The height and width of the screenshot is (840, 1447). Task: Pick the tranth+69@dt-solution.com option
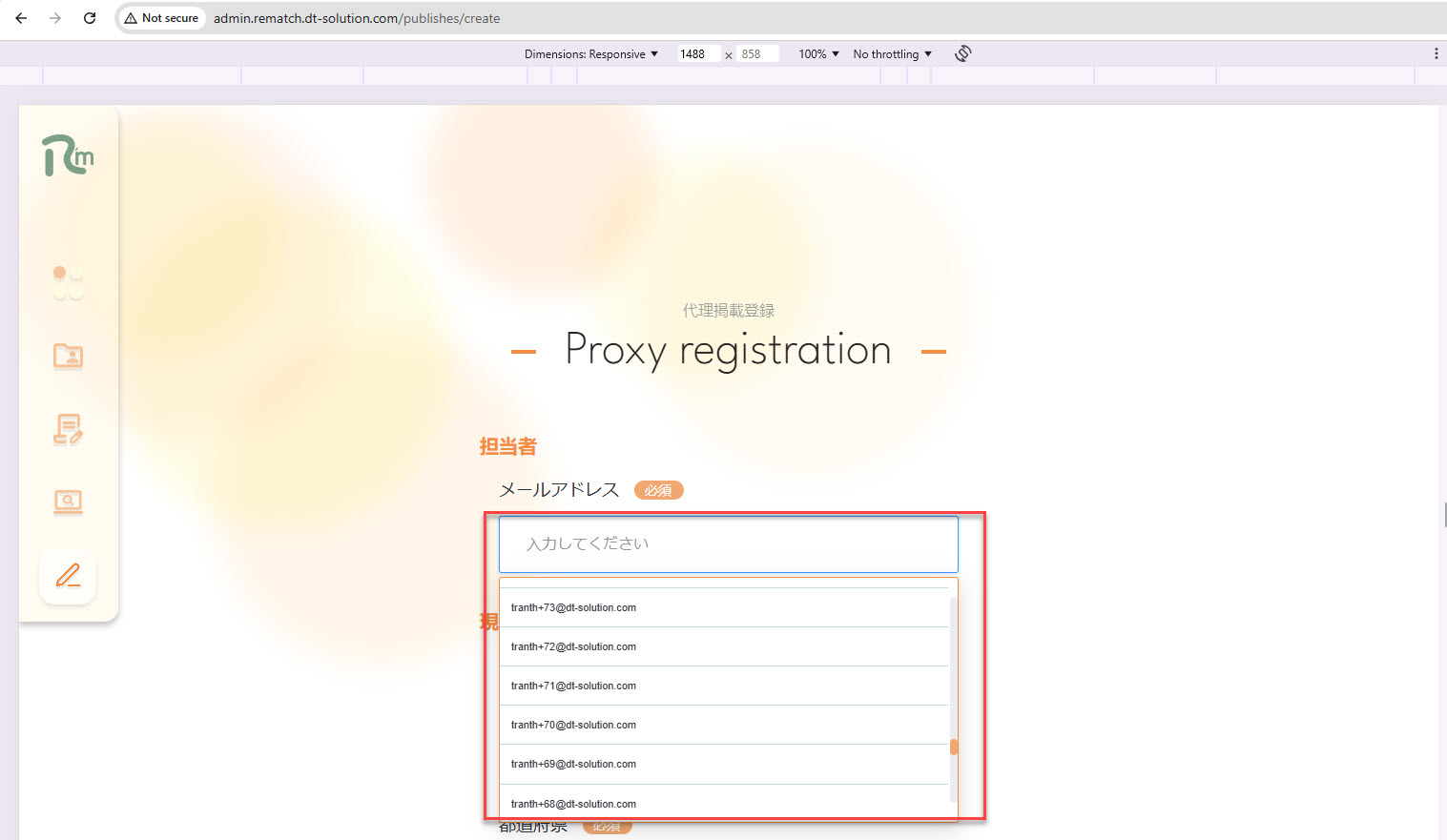[573, 764]
